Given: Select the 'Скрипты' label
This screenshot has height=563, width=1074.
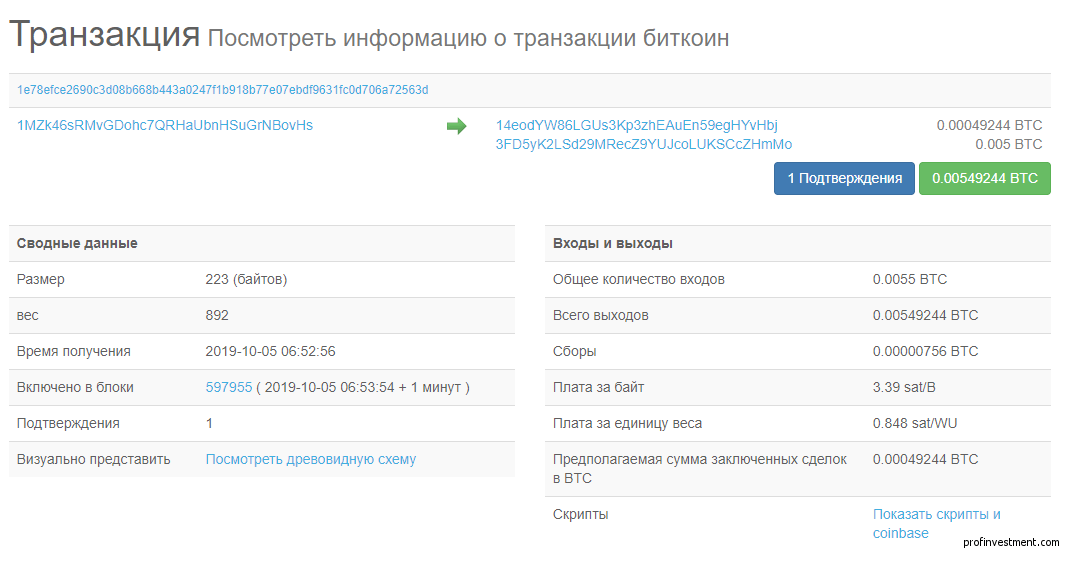Looking at the screenshot, I should [580, 514].
